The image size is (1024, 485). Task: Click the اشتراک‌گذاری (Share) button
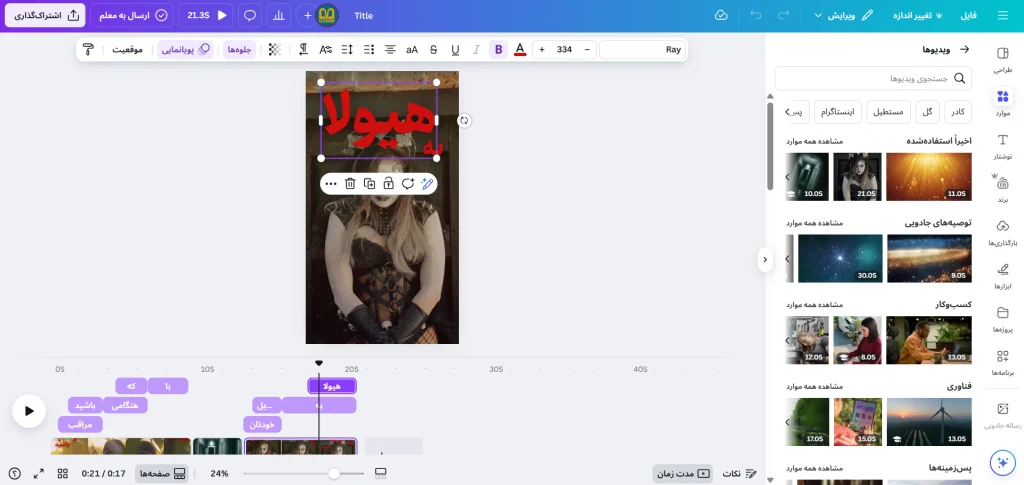(45, 15)
